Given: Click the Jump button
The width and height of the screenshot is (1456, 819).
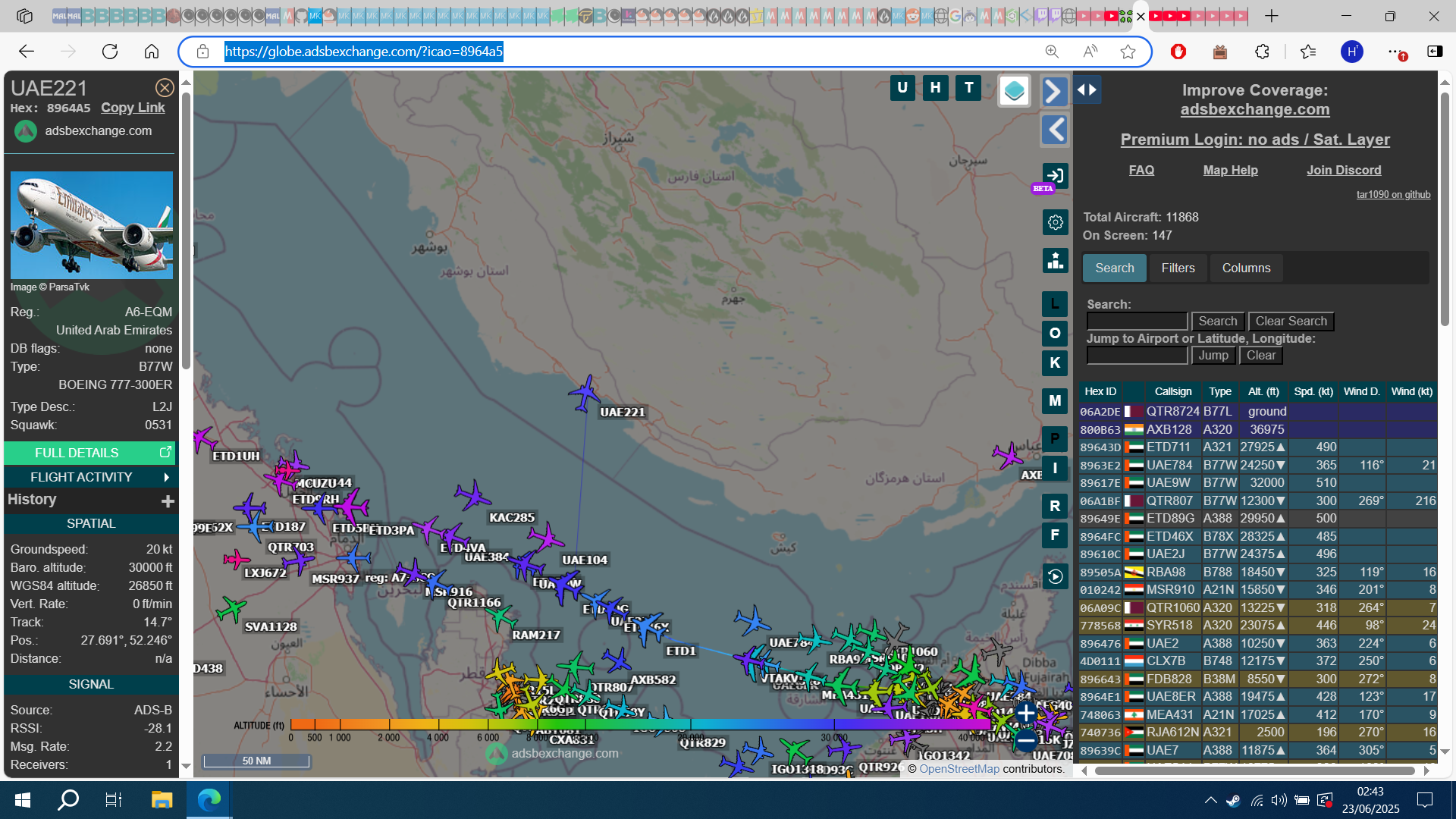Looking at the screenshot, I should pyautogui.click(x=1213, y=356).
